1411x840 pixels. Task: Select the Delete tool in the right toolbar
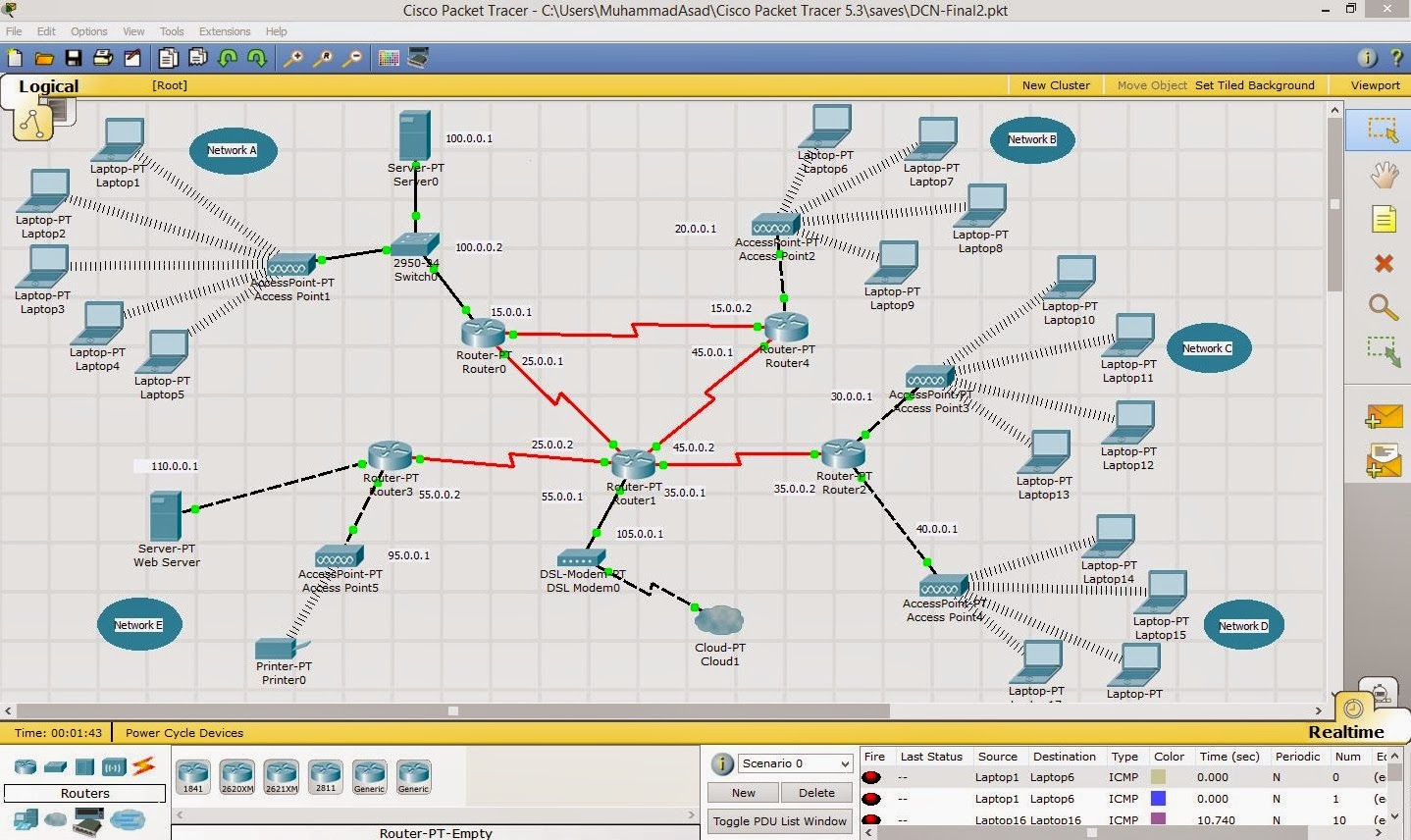1383,264
